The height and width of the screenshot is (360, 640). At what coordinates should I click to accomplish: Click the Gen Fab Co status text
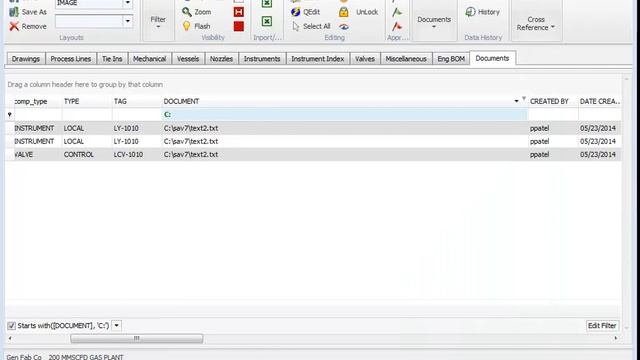(24, 357)
